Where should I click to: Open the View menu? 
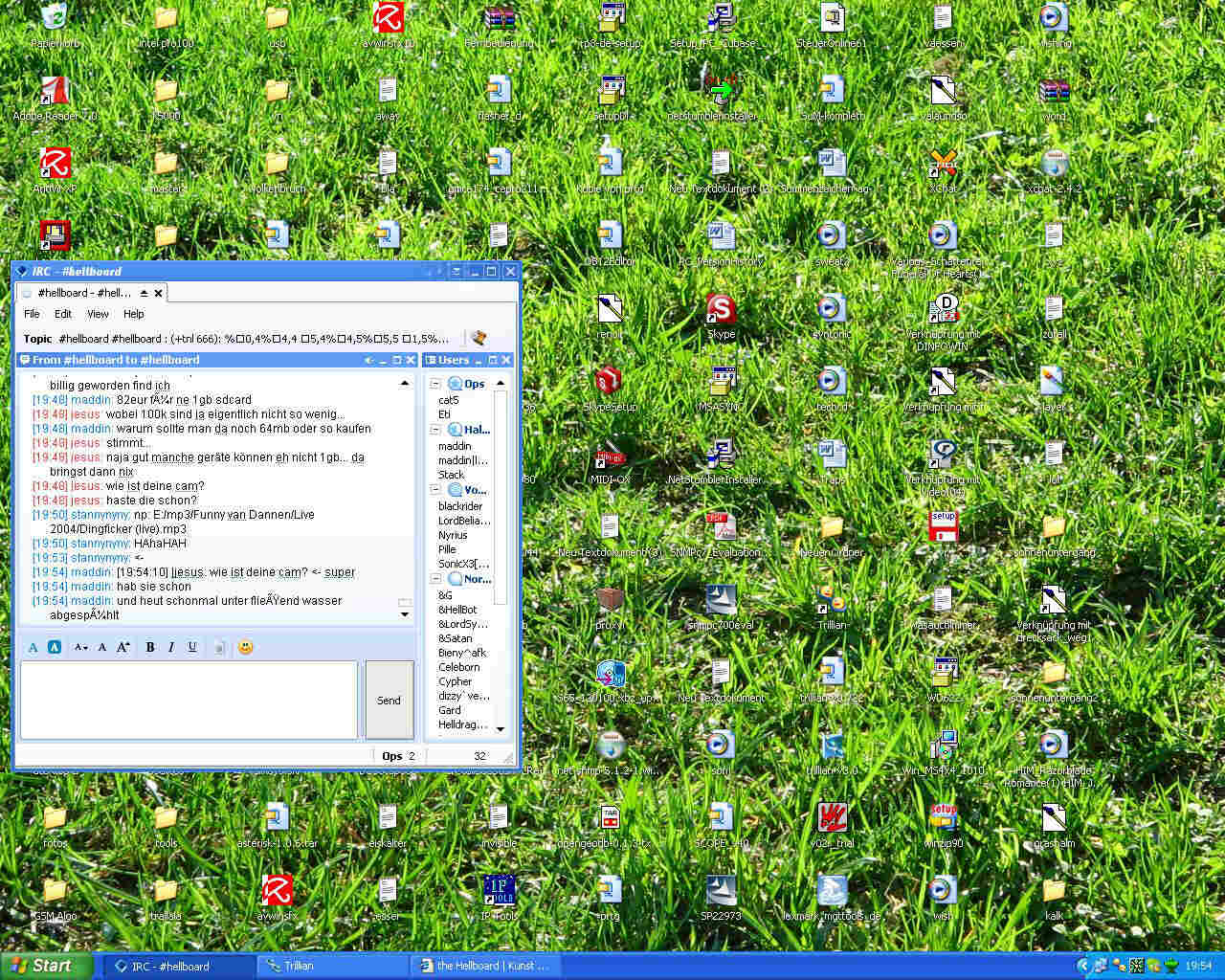point(98,314)
